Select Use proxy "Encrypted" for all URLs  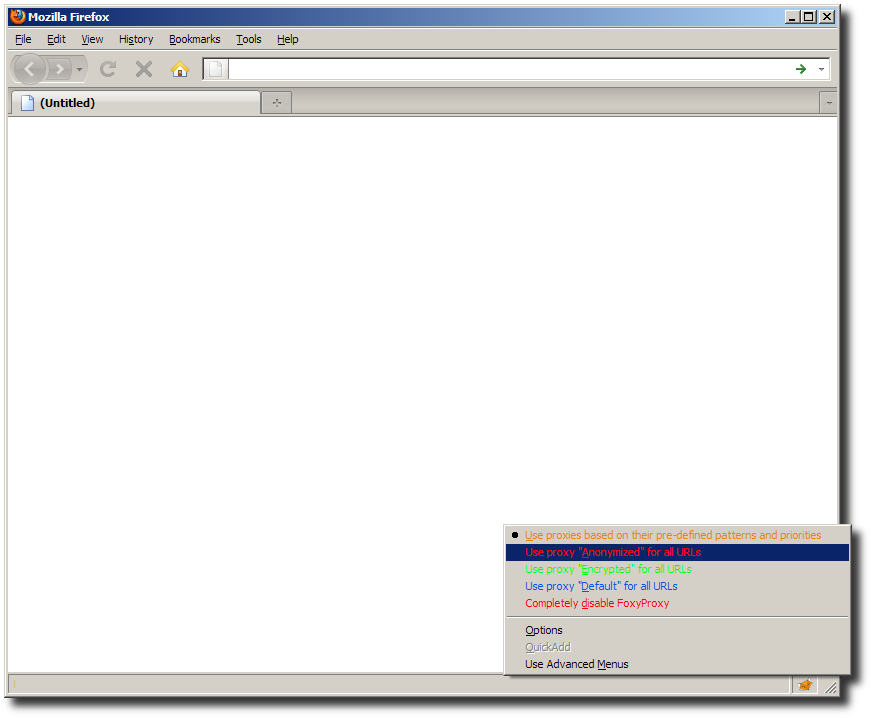[608, 569]
